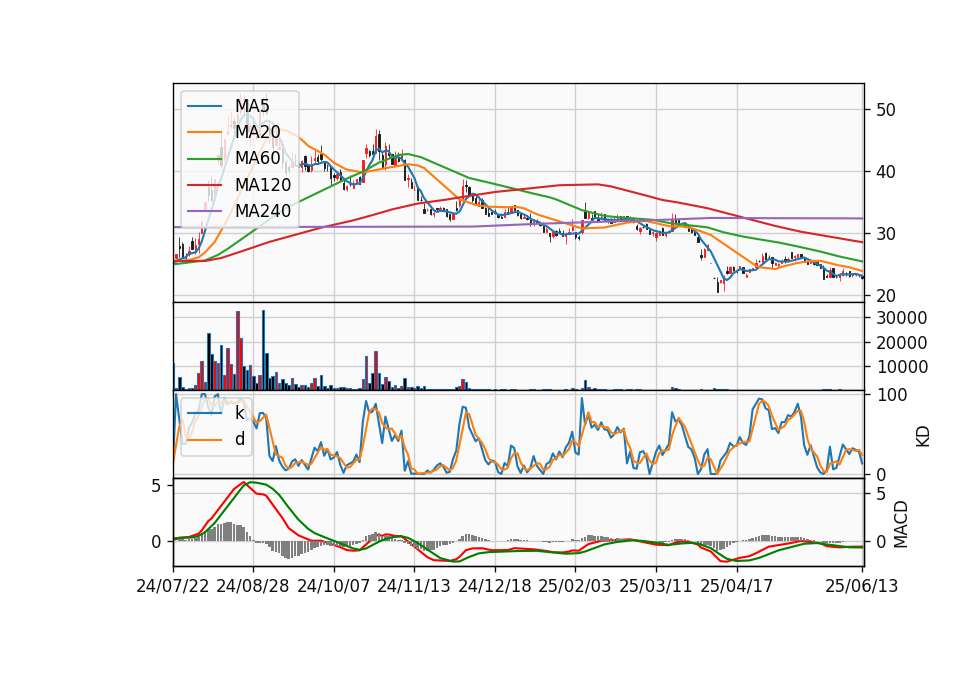
Task: Click the KD axis value 100
Action: (892, 395)
